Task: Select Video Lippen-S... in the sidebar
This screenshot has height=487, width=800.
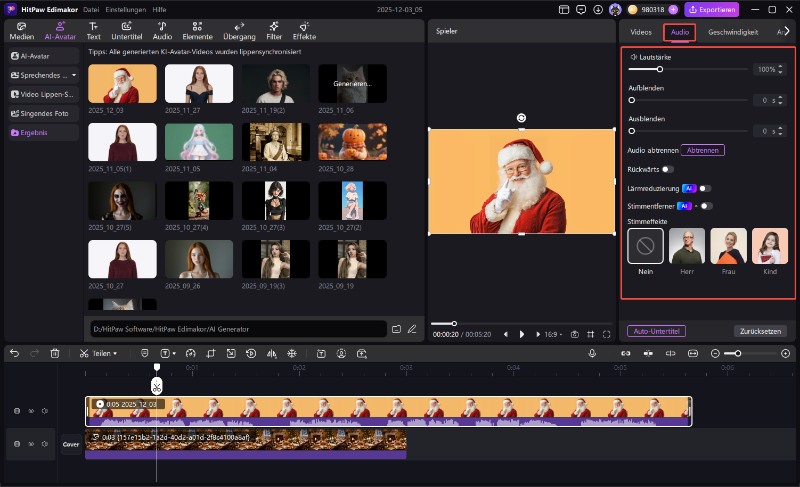Action: coord(43,94)
